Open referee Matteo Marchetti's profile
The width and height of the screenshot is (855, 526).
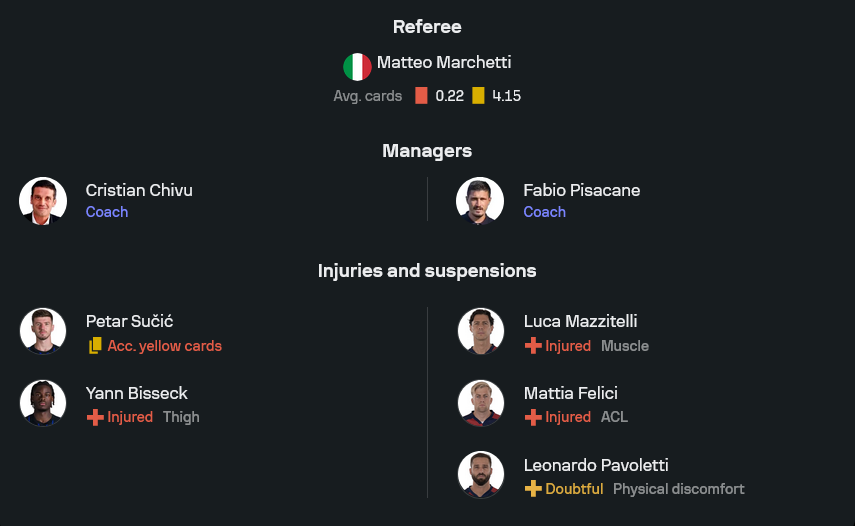443,63
